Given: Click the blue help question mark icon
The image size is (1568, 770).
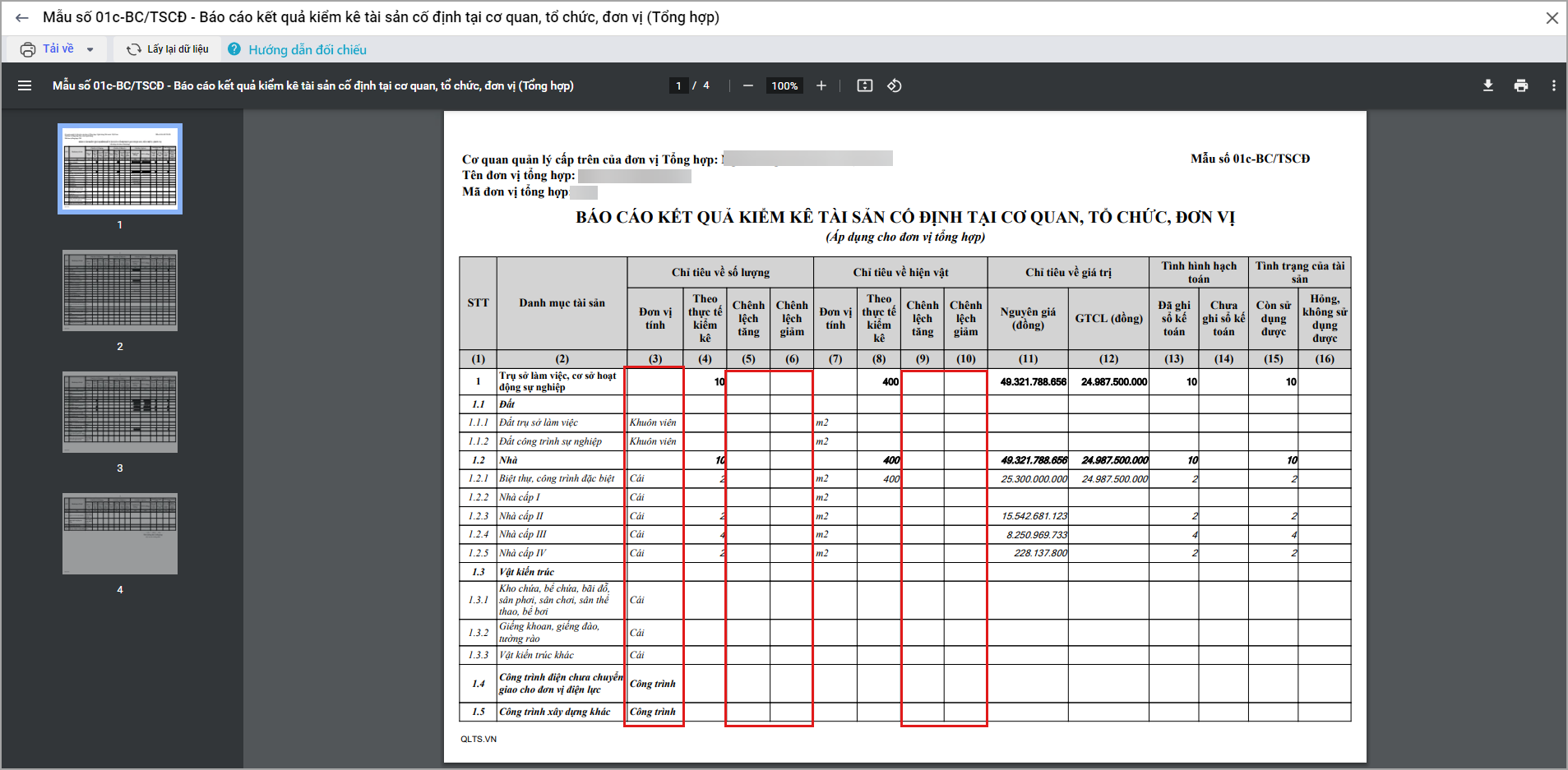Looking at the screenshot, I should coord(234,49).
